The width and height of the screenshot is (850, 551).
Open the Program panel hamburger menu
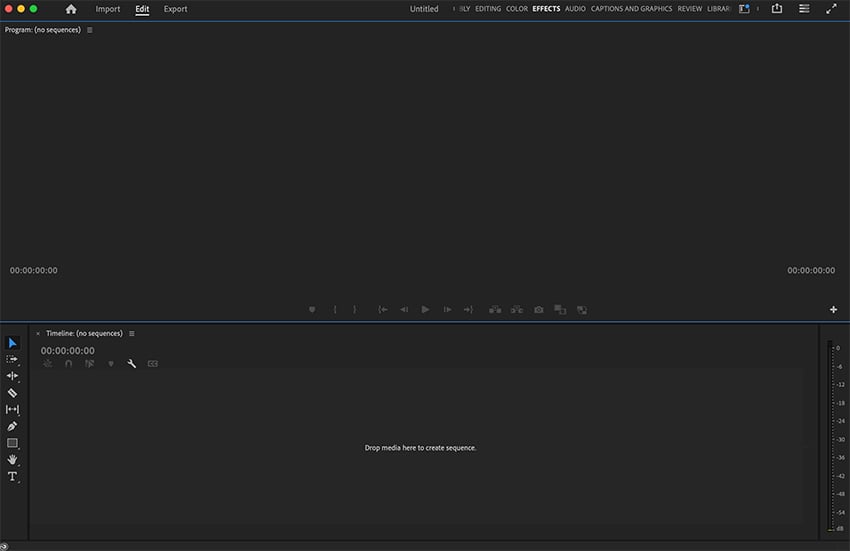pos(90,30)
